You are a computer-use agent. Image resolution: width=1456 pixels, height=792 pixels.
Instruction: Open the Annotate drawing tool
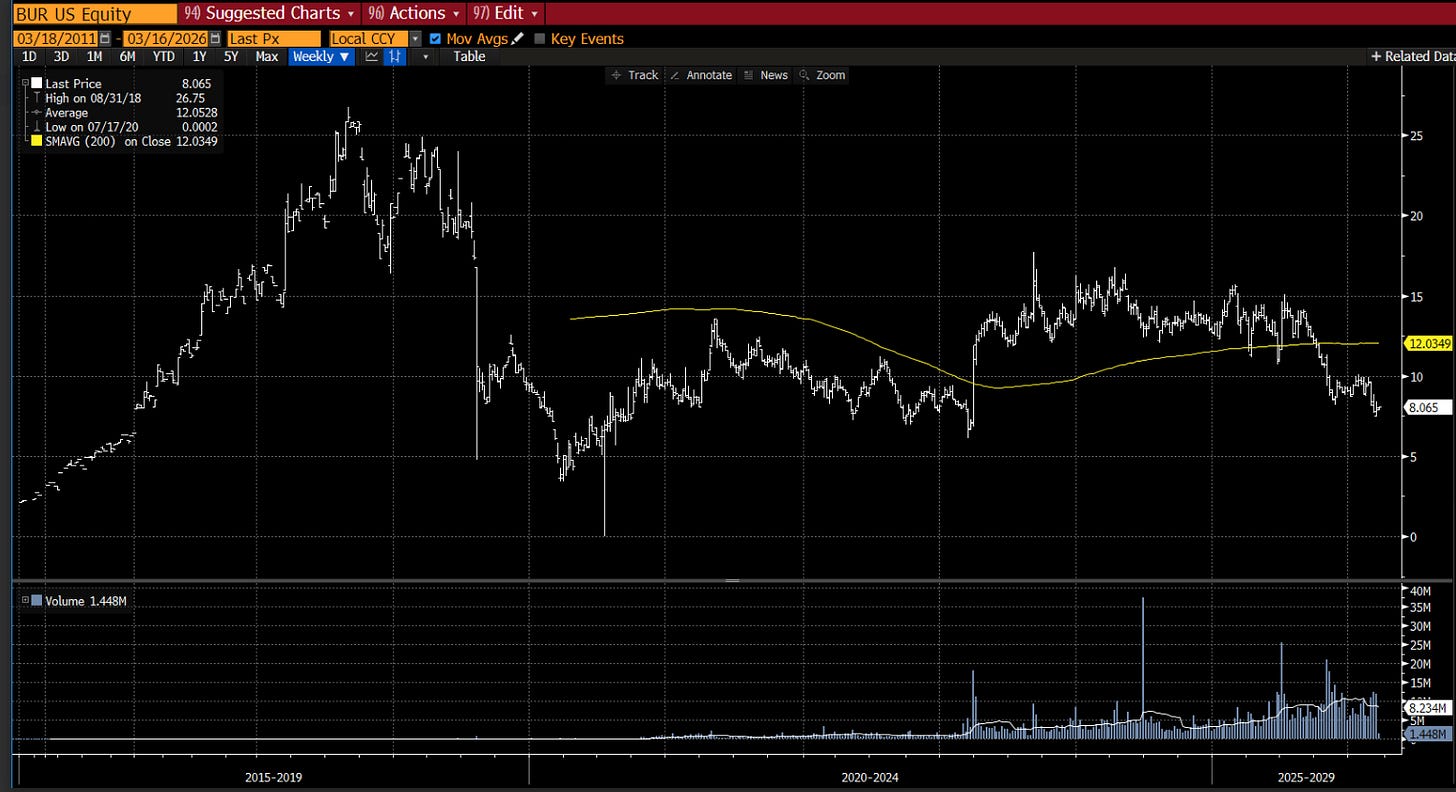(x=700, y=75)
